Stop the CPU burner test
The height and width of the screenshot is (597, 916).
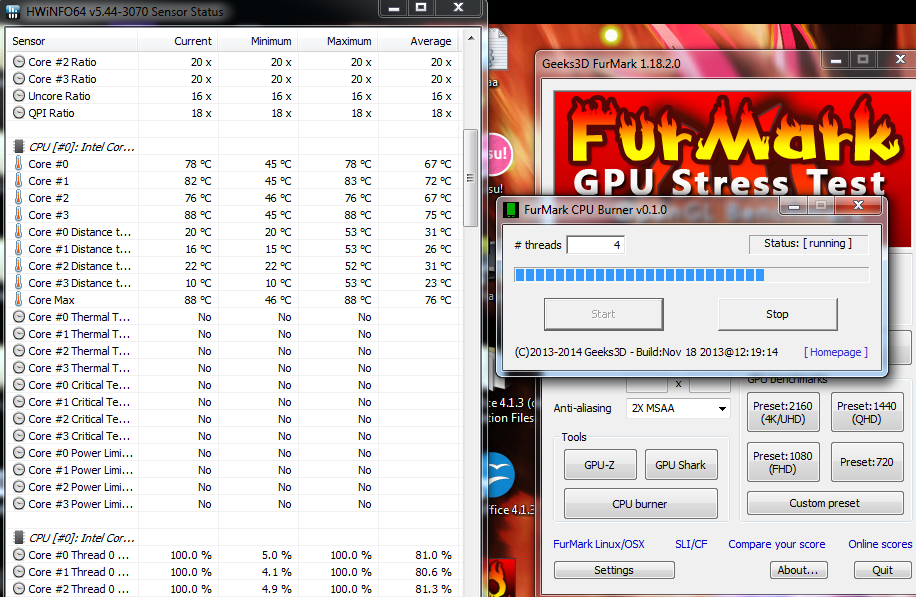coord(777,314)
